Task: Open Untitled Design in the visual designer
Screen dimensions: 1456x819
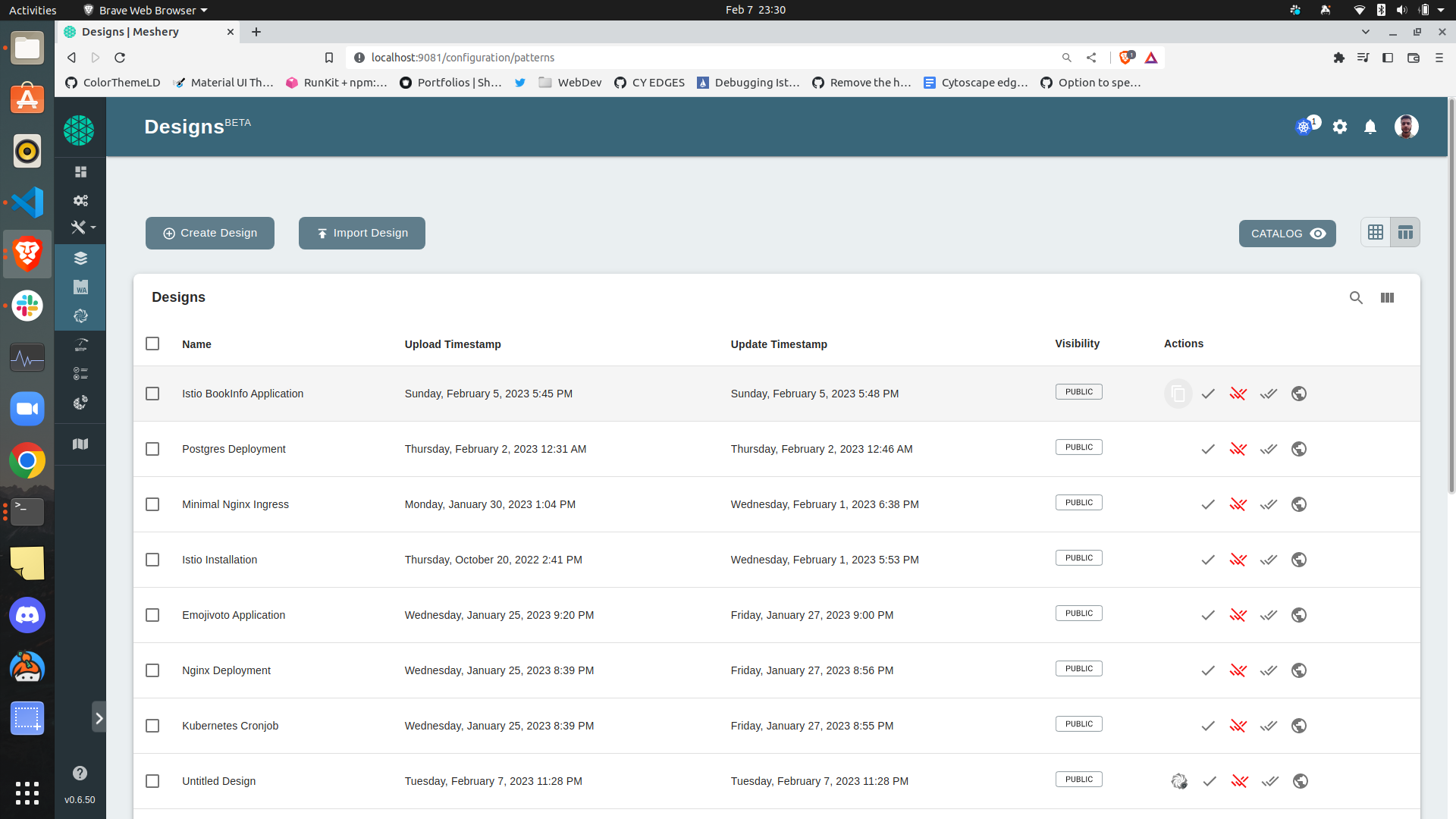Action: click(x=1179, y=781)
